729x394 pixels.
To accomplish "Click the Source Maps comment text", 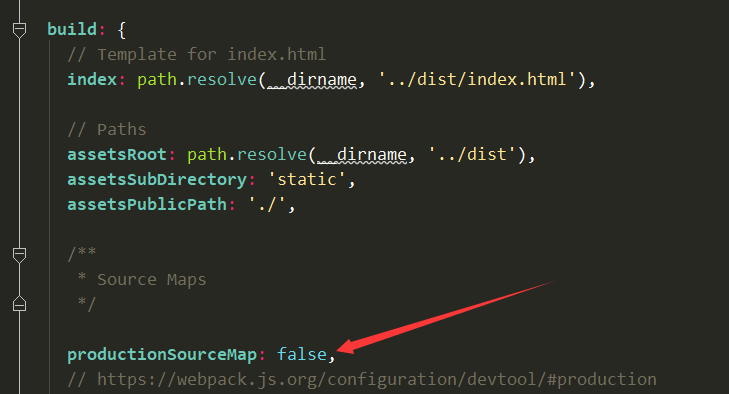I will [152, 280].
